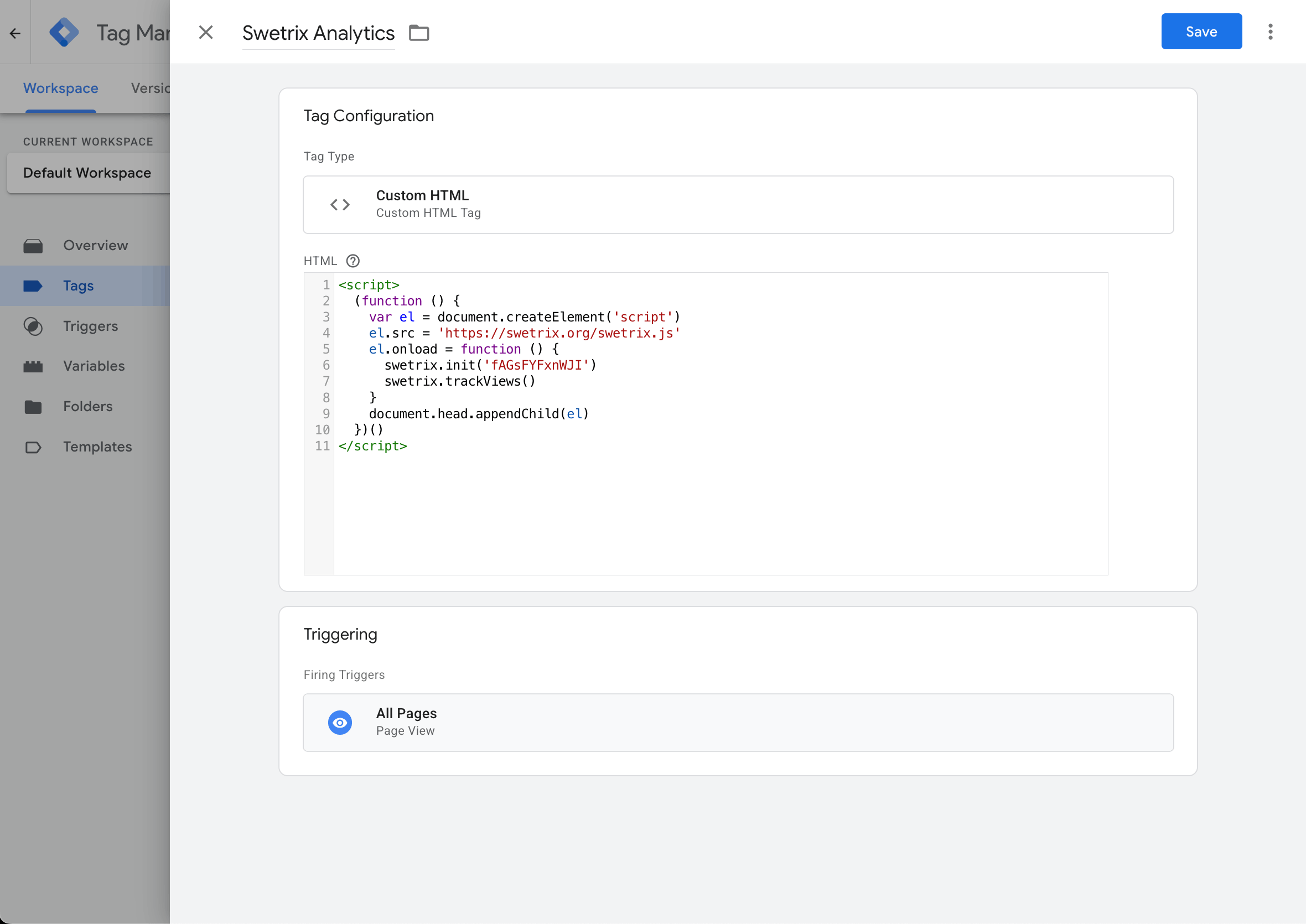Click the folder icon beside Swetrix Analytics
The image size is (1306, 924).
point(419,33)
